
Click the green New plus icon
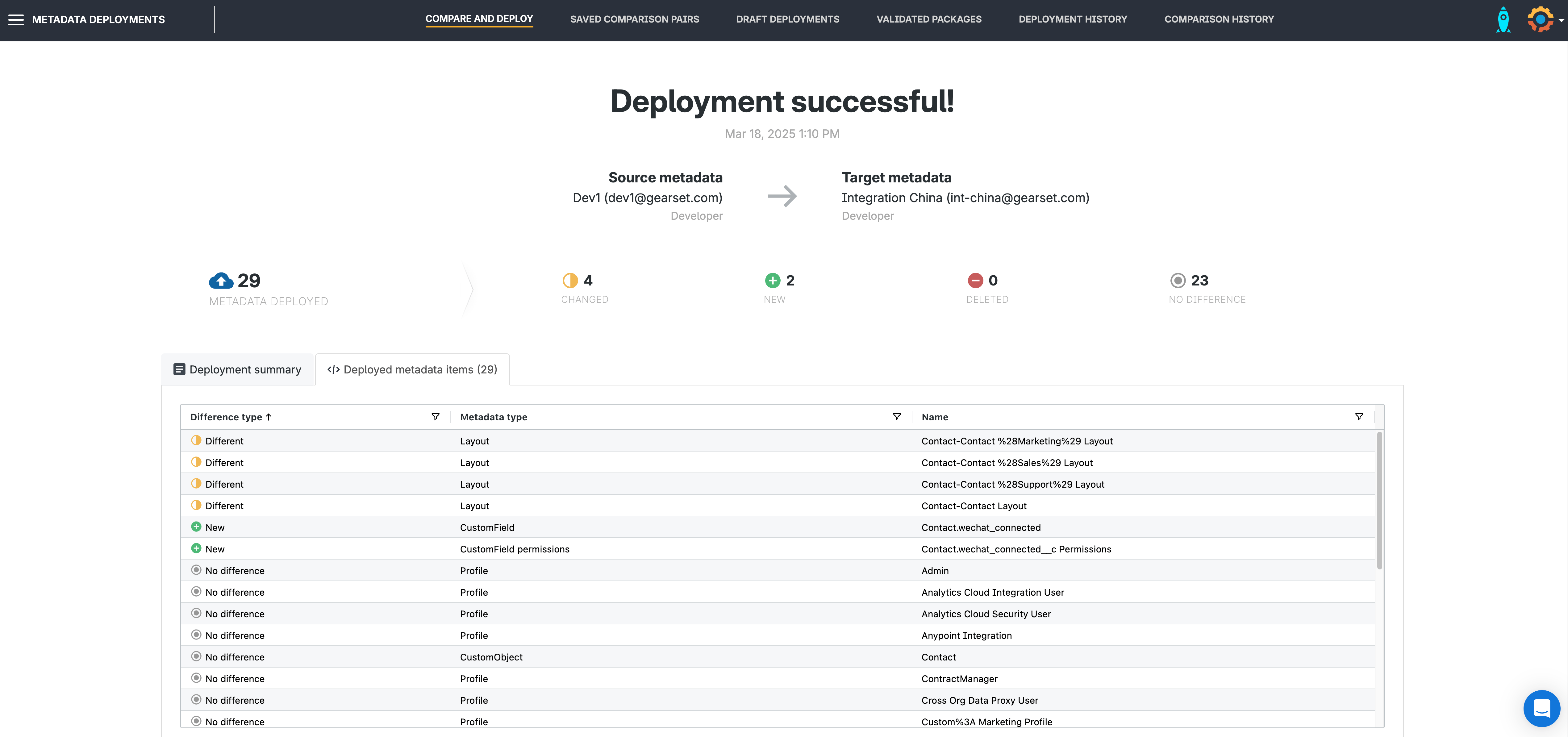773,281
